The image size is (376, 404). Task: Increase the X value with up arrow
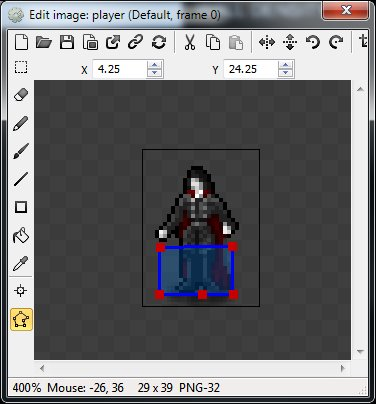154,65
